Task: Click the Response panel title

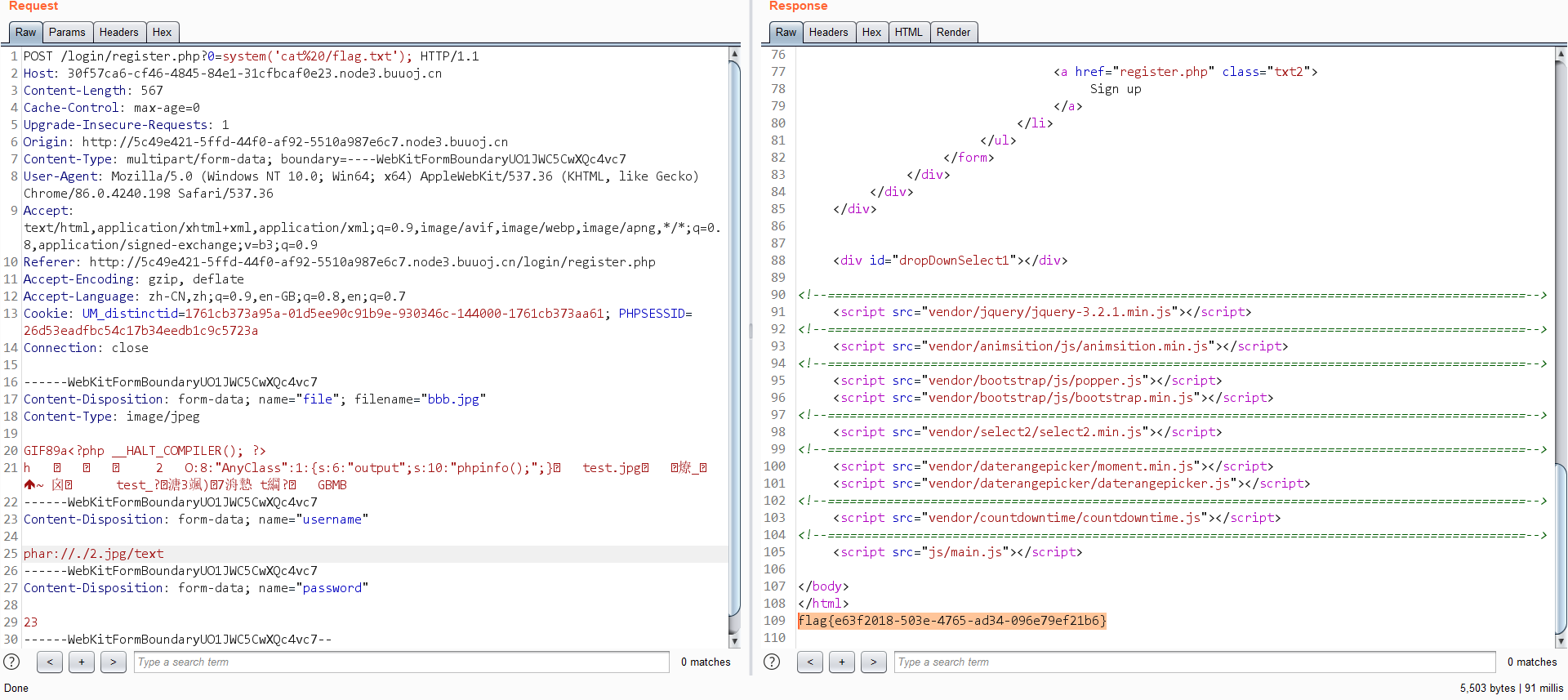Action: 798,7
